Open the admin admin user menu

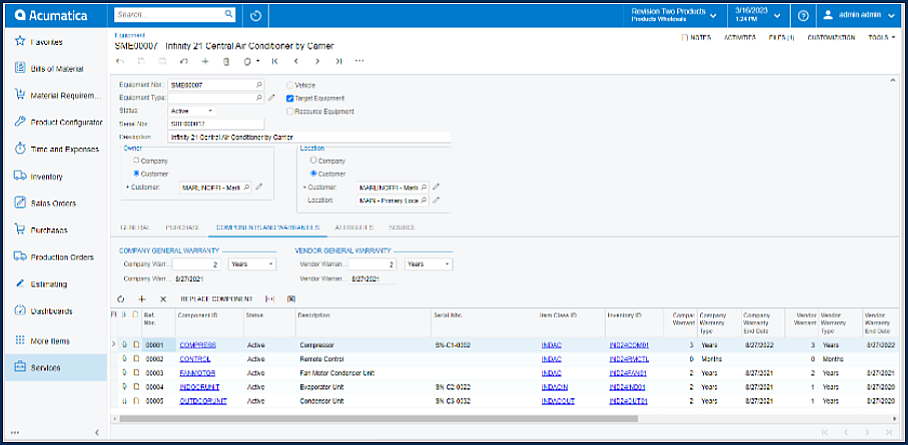click(x=859, y=15)
